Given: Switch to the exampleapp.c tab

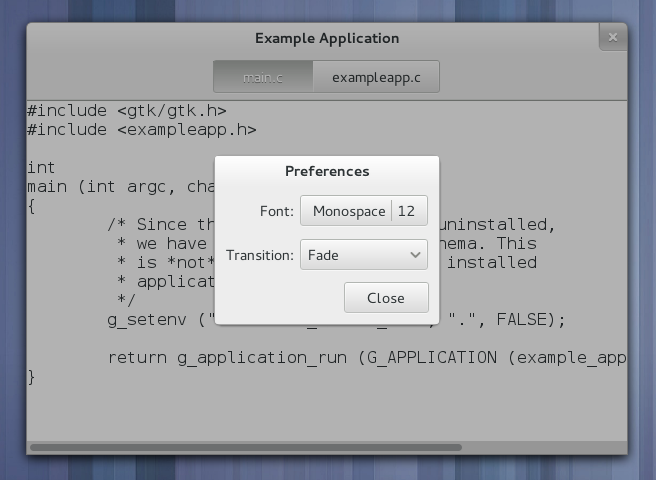Looking at the screenshot, I should pos(376,77).
